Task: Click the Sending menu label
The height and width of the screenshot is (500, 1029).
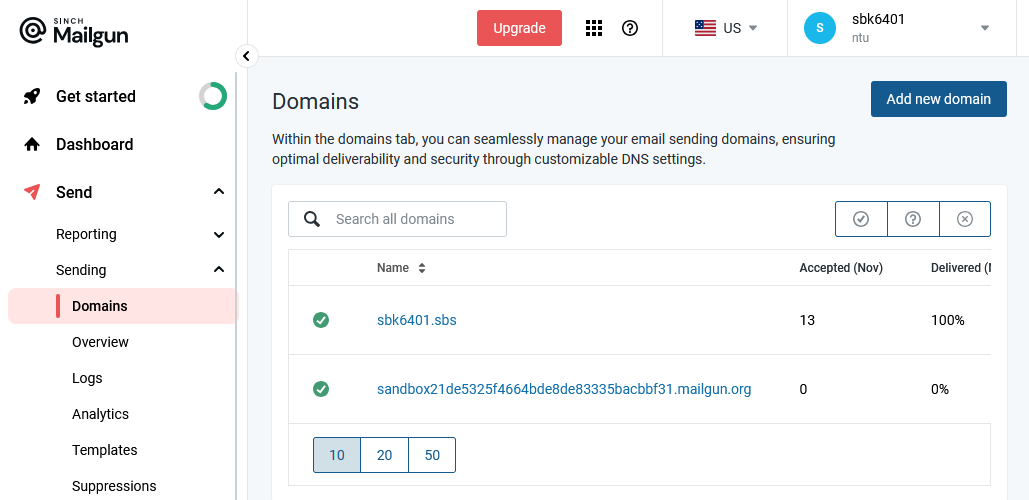Action: click(x=81, y=270)
